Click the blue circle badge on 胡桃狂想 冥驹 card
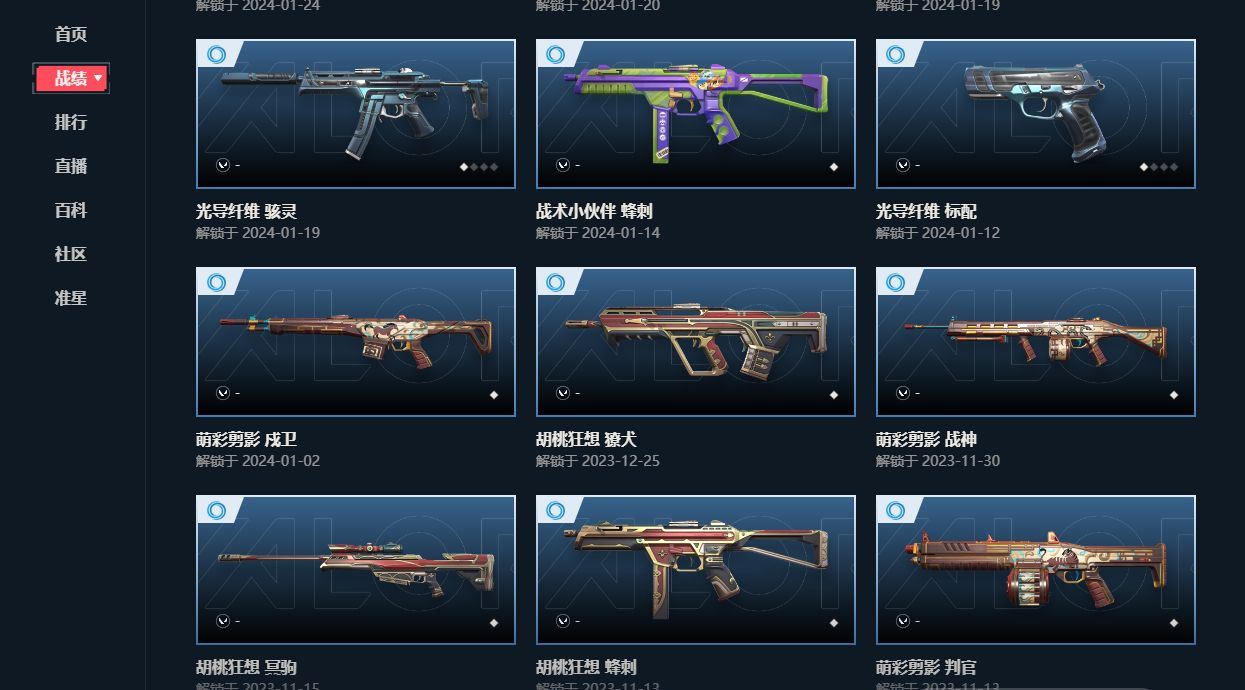The image size is (1245, 690). click(x=216, y=510)
